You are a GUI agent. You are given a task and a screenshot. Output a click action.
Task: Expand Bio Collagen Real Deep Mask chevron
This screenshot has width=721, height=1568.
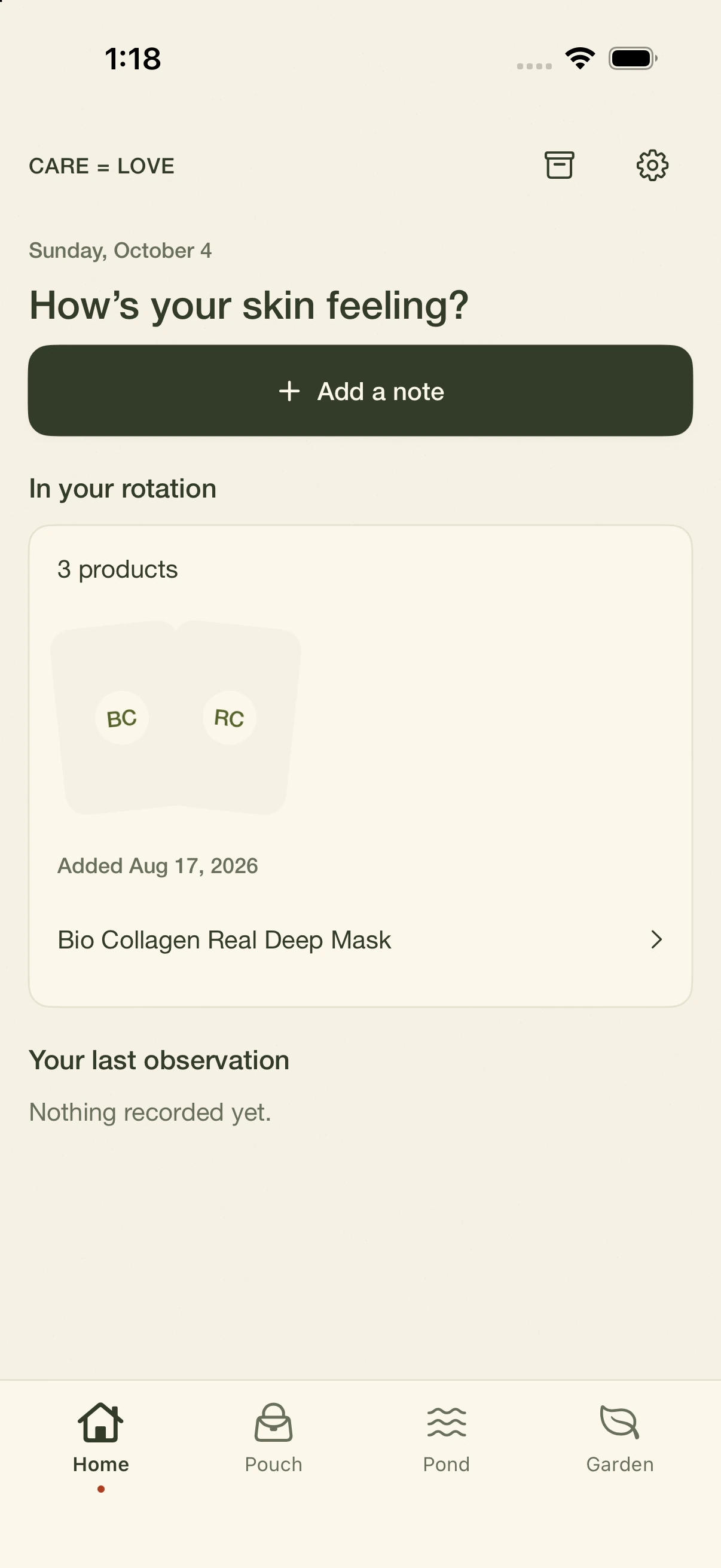(656, 939)
